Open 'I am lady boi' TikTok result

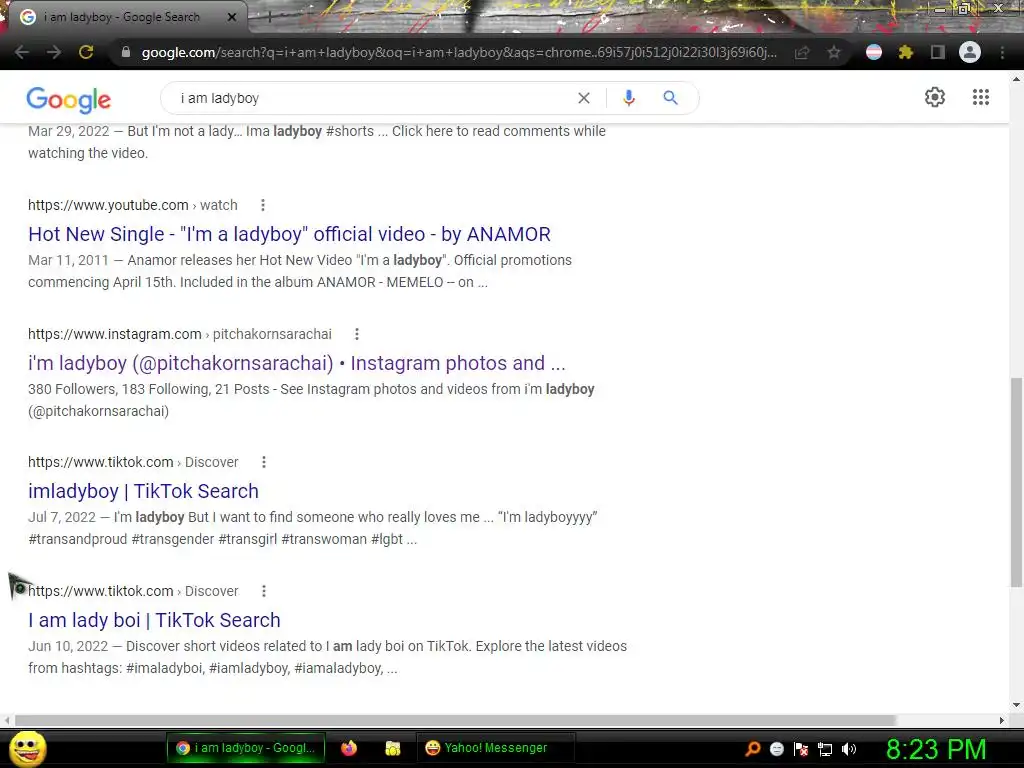coord(154,620)
